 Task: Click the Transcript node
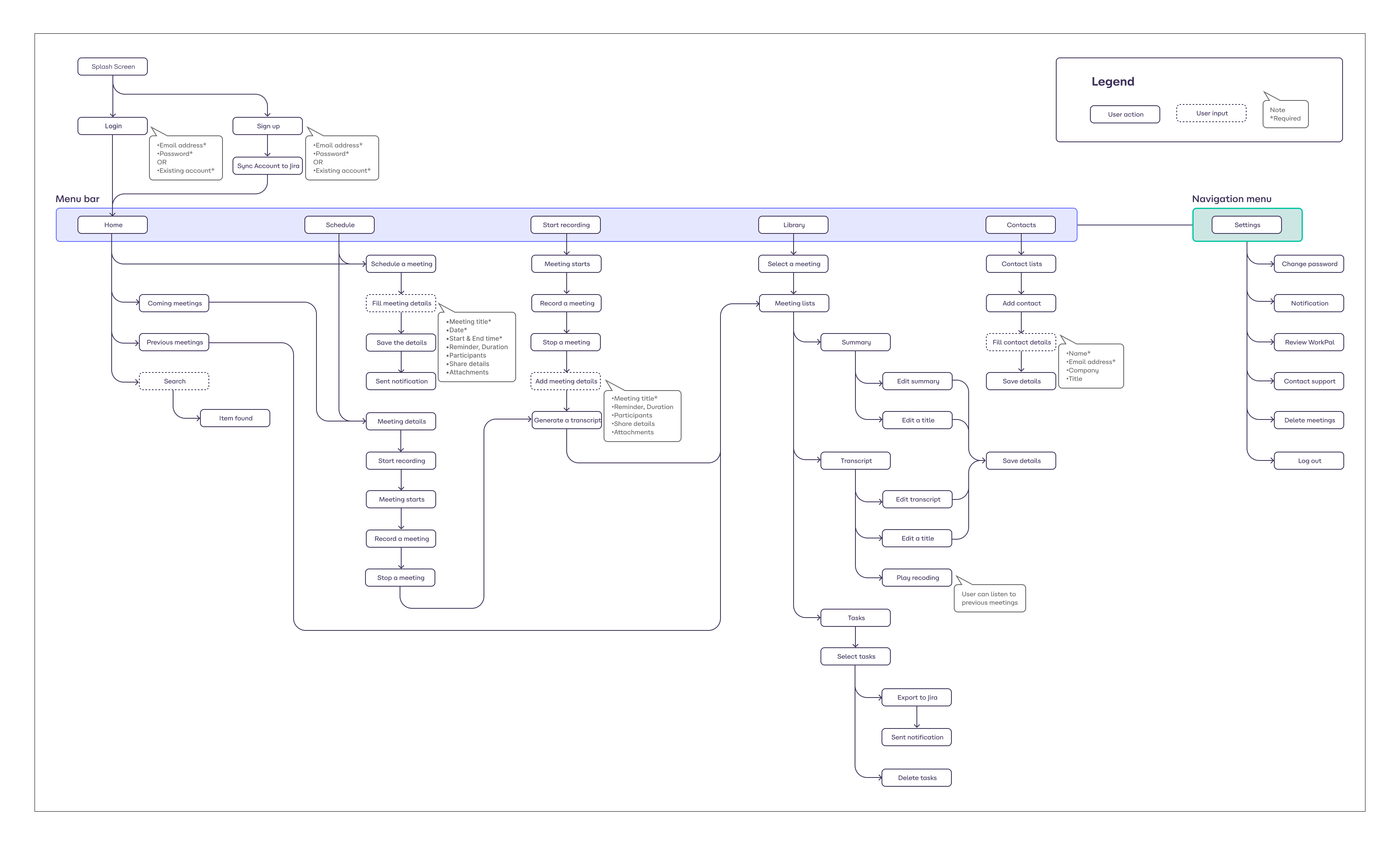click(856, 460)
